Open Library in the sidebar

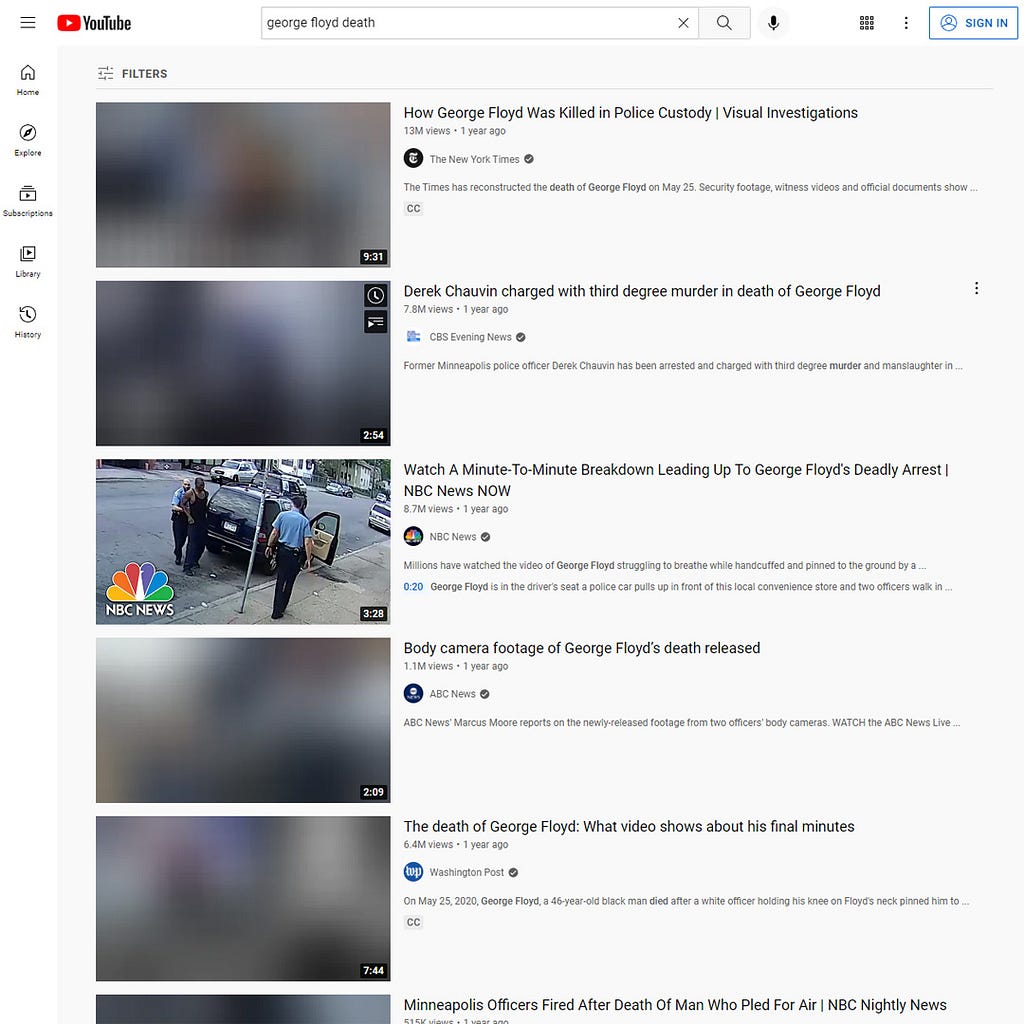(x=27, y=262)
